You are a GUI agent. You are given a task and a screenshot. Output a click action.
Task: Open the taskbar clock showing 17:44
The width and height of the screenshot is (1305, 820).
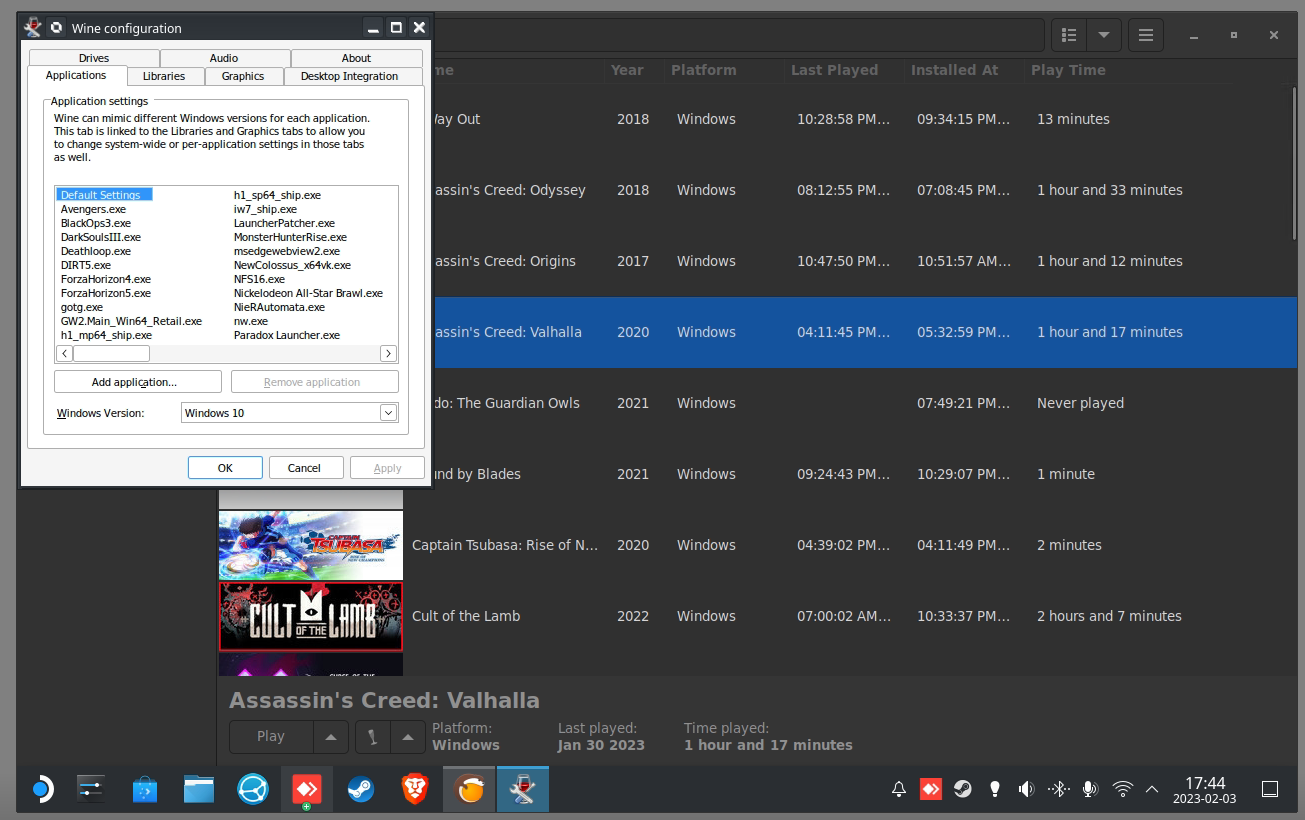pyautogui.click(x=1205, y=790)
